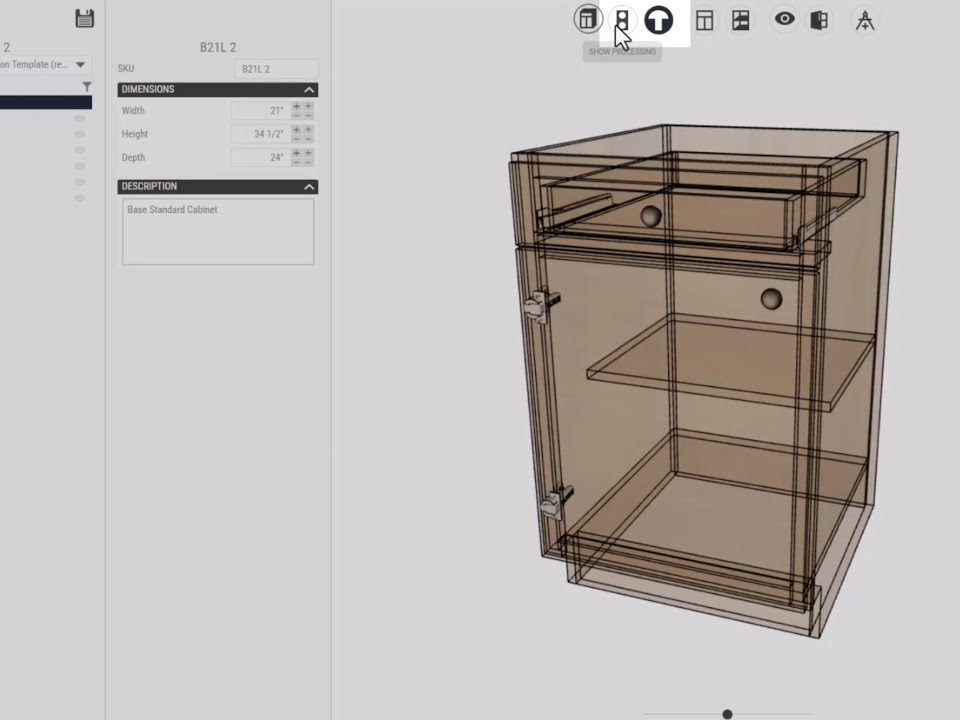Click the filter funnel icon

[x=87, y=87]
